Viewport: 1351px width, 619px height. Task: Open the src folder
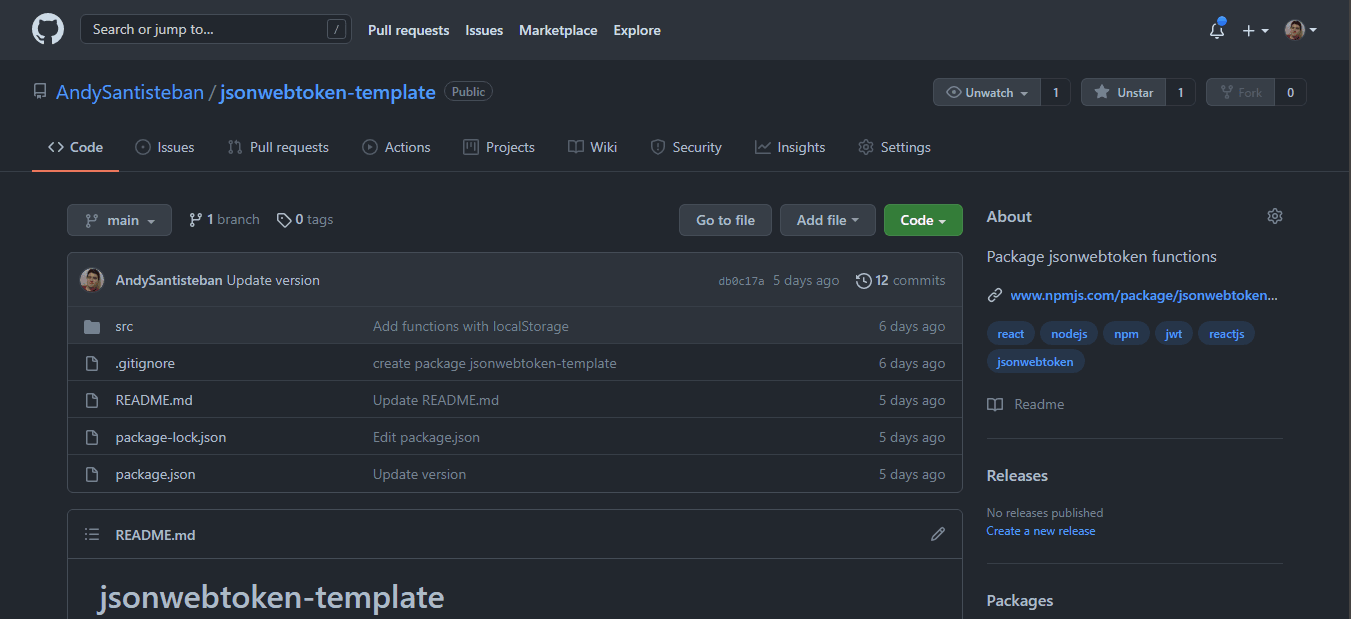124,326
